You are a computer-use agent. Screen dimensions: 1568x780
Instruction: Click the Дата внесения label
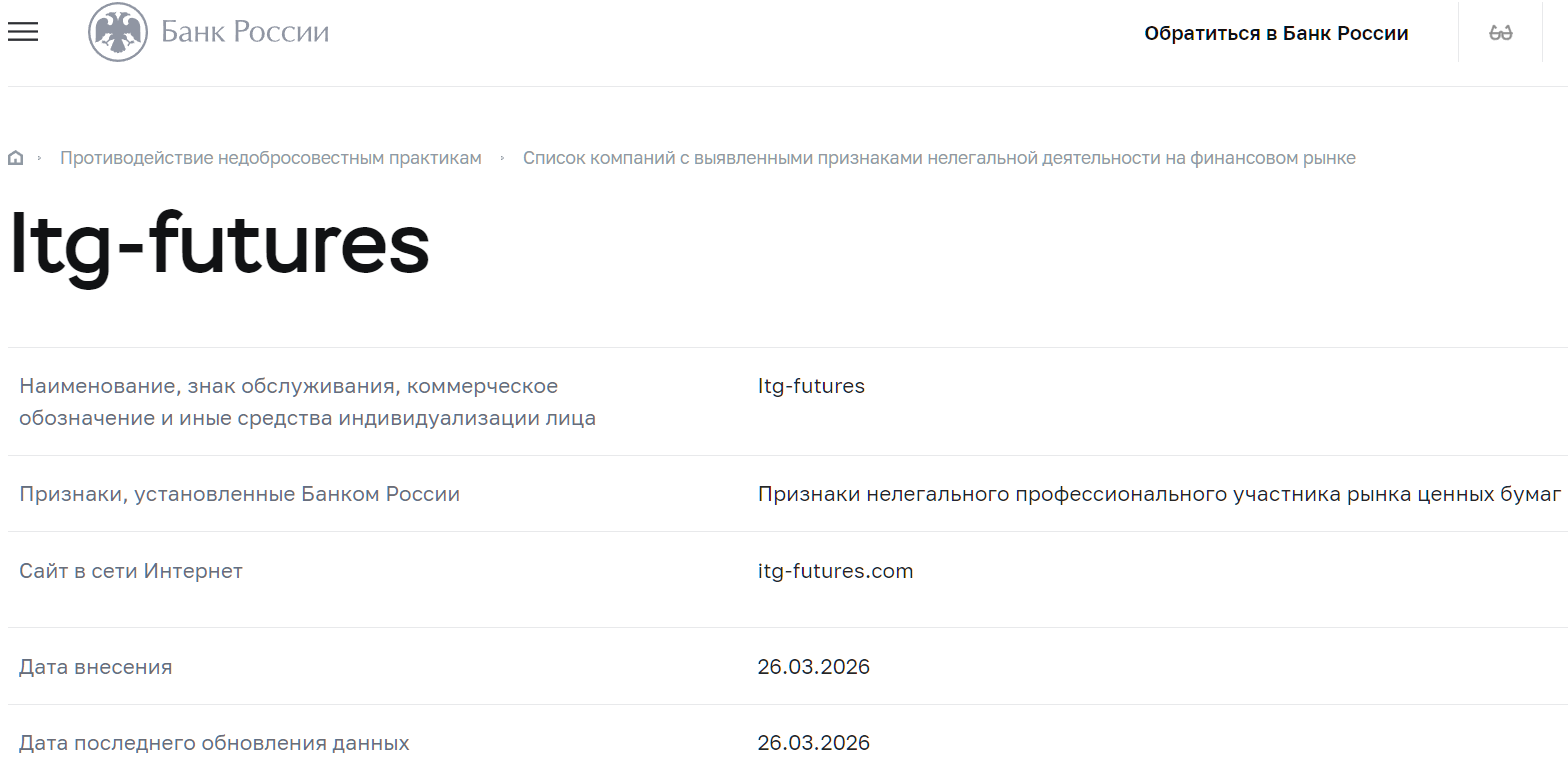click(95, 667)
